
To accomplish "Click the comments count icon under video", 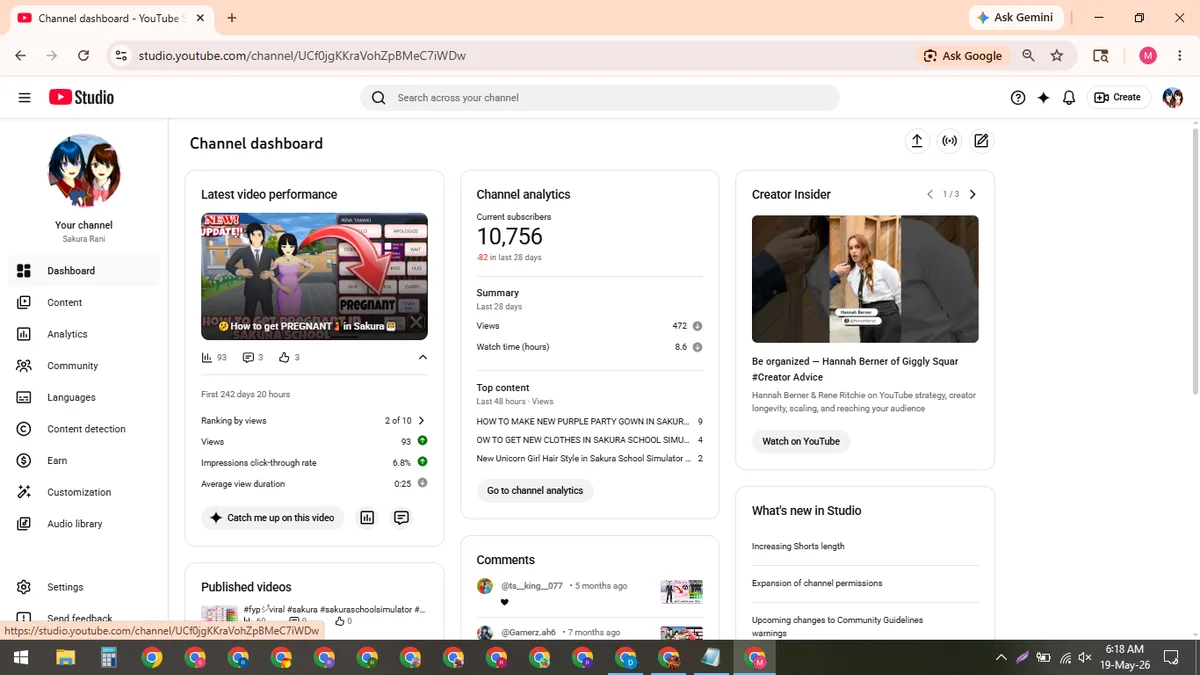I will coord(253,357).
